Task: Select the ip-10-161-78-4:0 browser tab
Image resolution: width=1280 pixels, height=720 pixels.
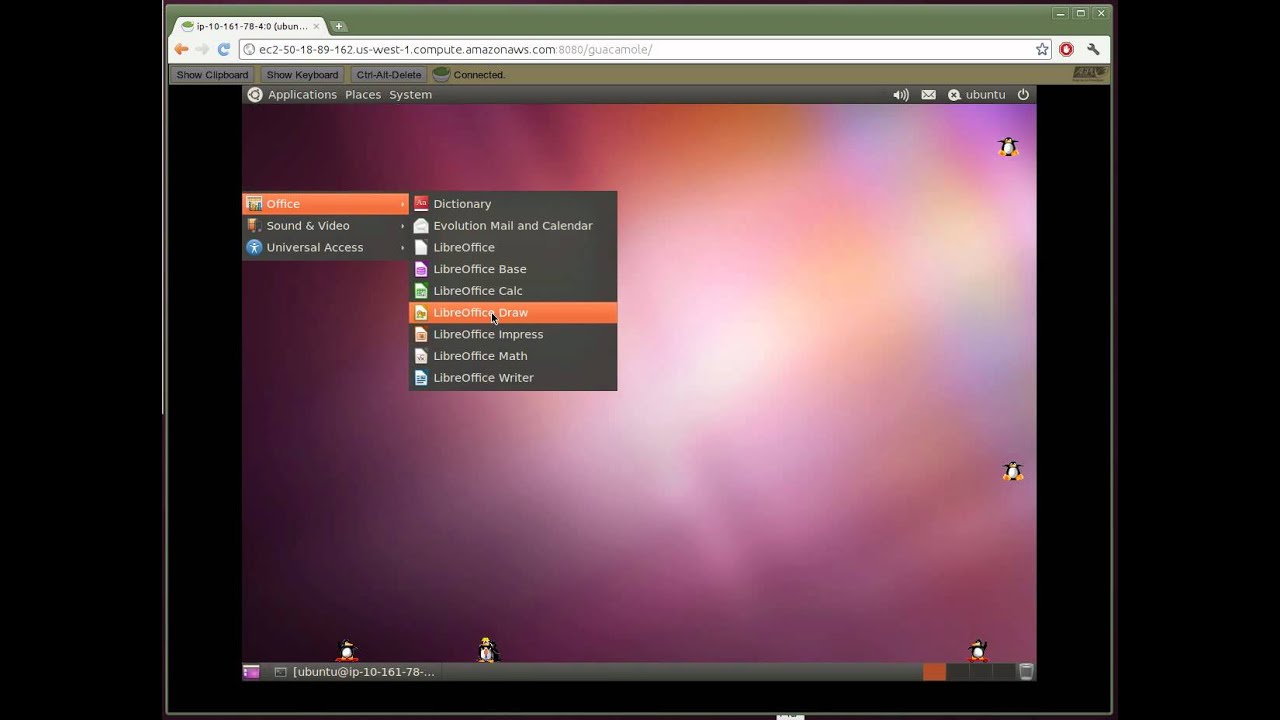Action: 249,26
